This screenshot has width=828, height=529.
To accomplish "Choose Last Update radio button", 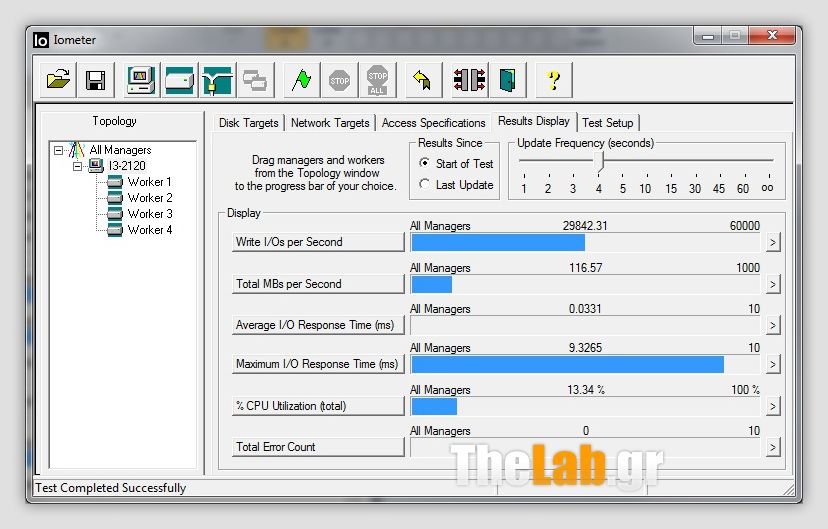I will click(x=424, y=184).
